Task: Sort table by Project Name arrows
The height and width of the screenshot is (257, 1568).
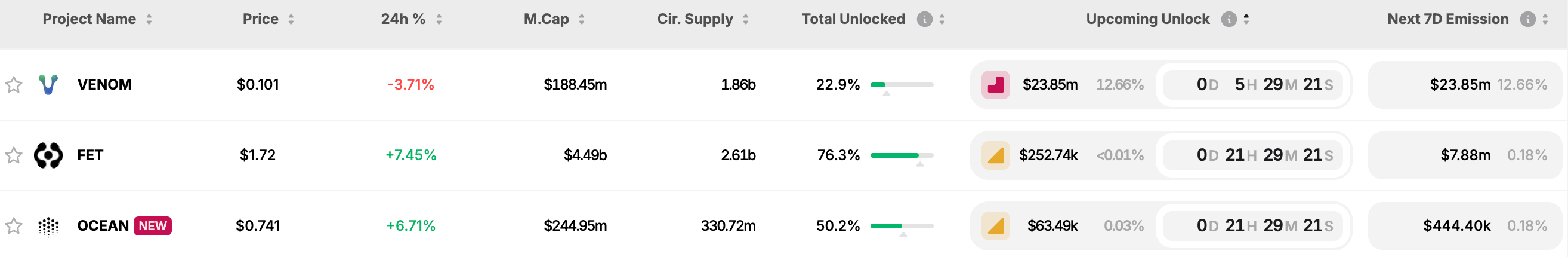Action: click(x=149, y=19)
